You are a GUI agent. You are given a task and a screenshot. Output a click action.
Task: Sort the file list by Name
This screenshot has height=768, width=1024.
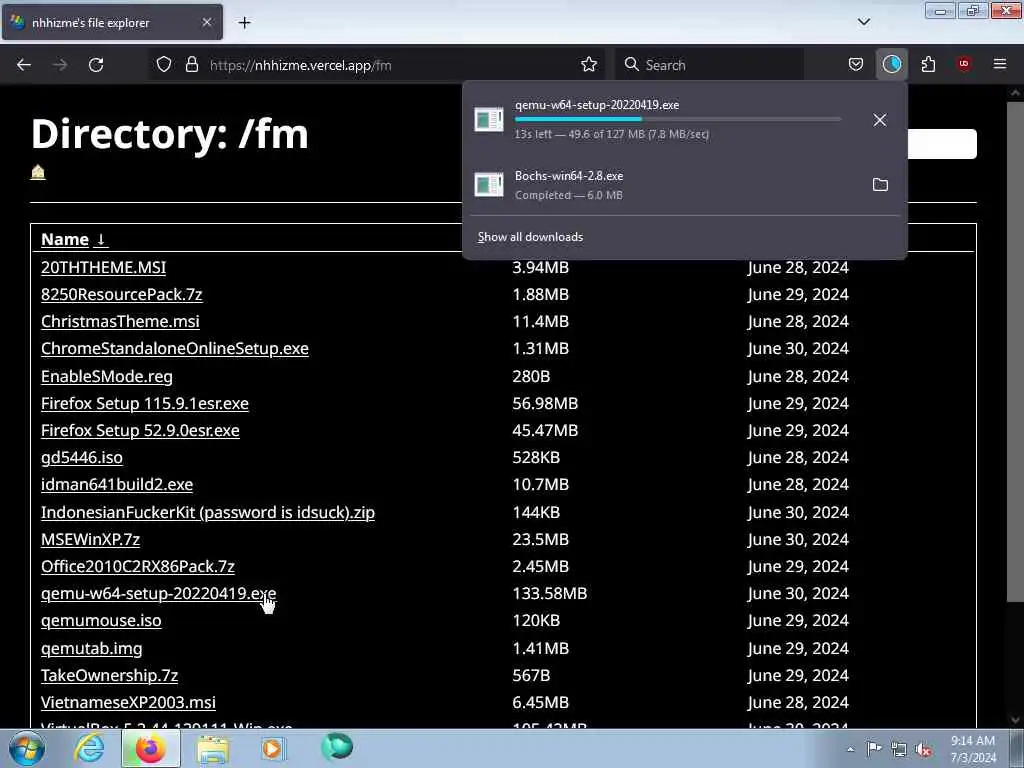74,240
